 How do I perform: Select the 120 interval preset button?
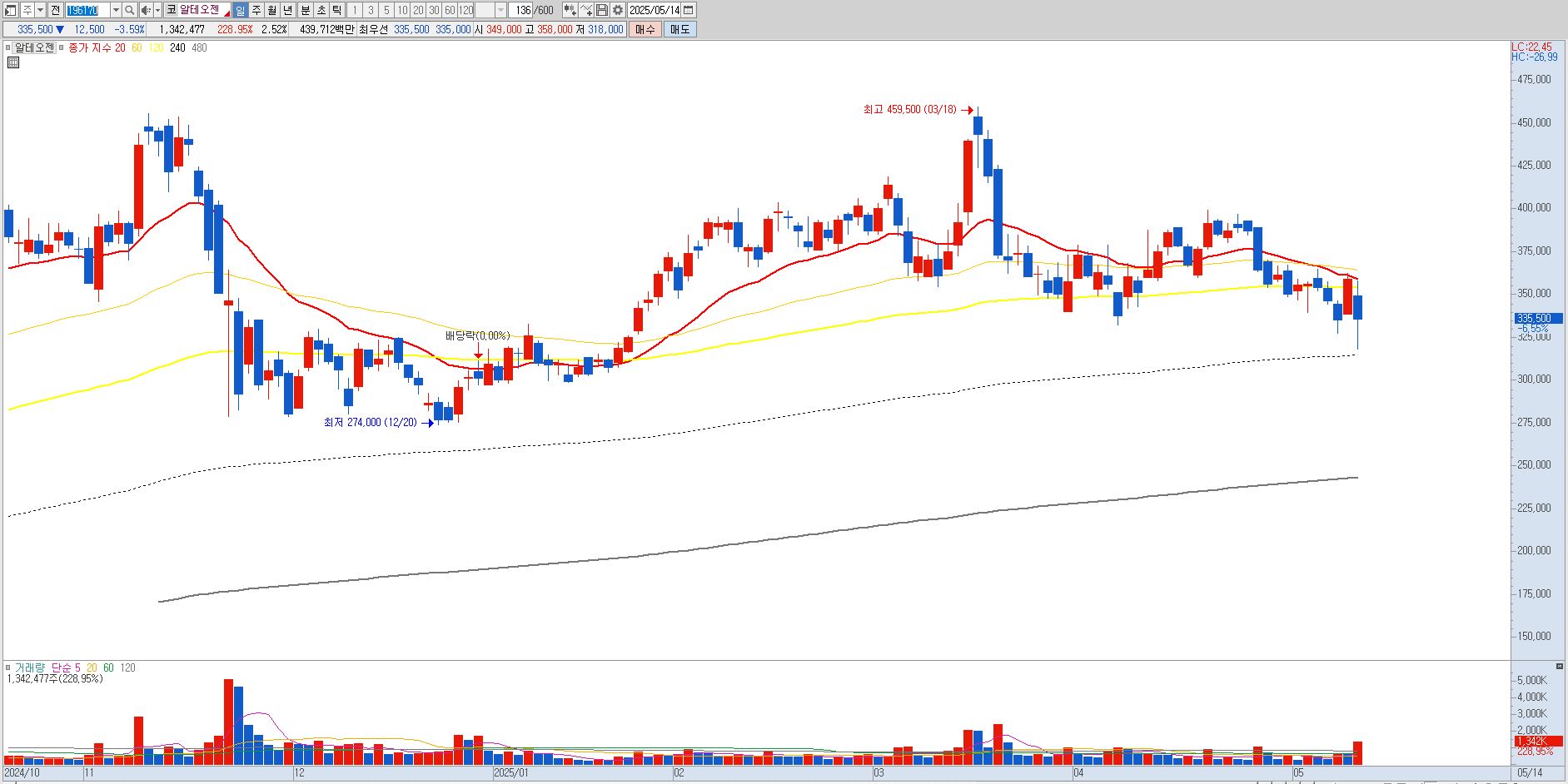465,10
